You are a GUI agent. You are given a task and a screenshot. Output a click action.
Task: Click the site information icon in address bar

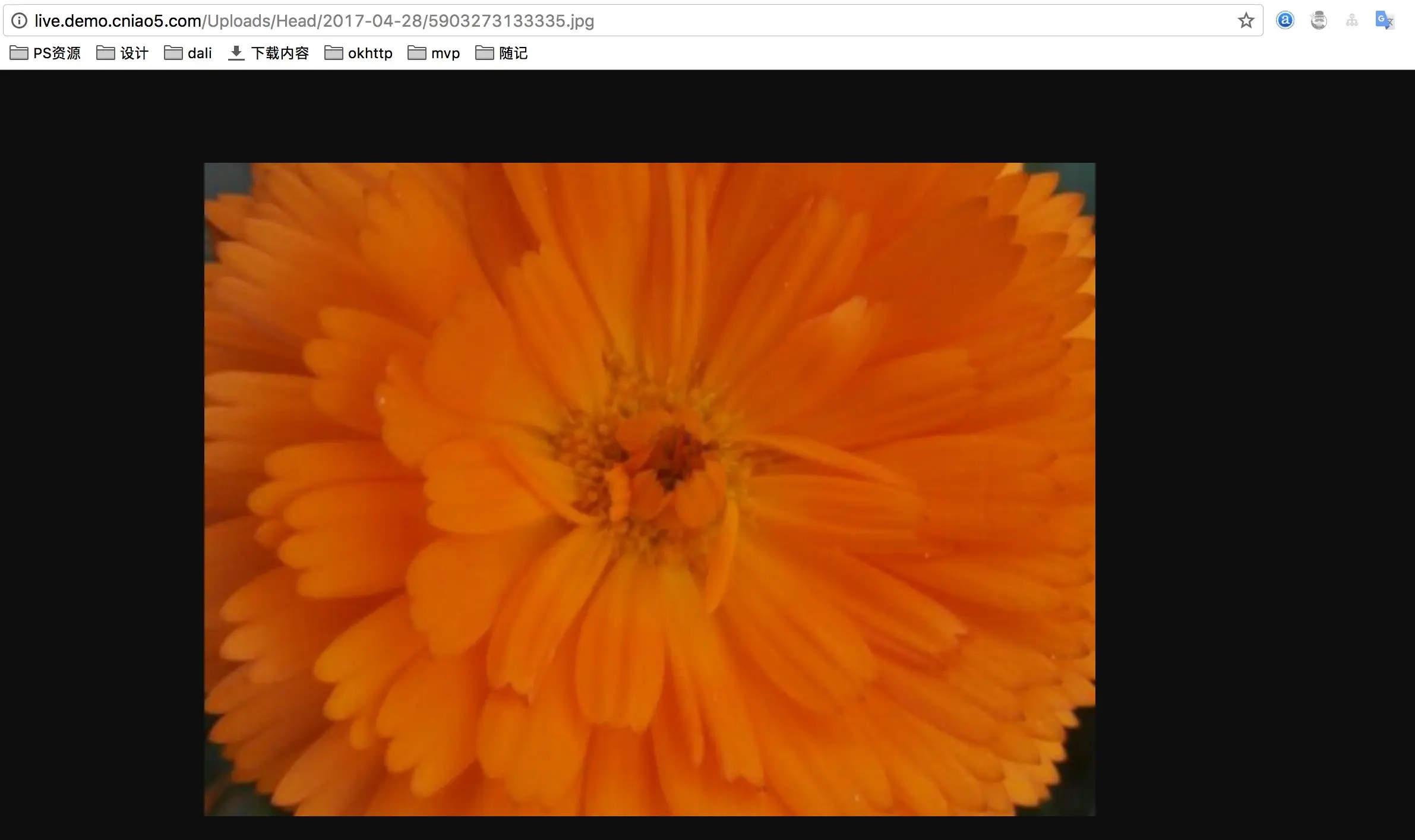coord(19,21)
